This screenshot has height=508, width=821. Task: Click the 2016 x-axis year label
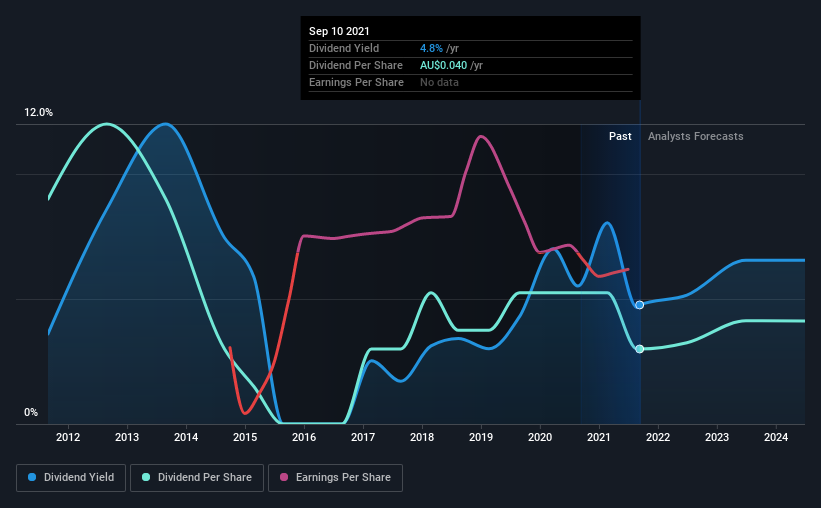pos(304,437)
